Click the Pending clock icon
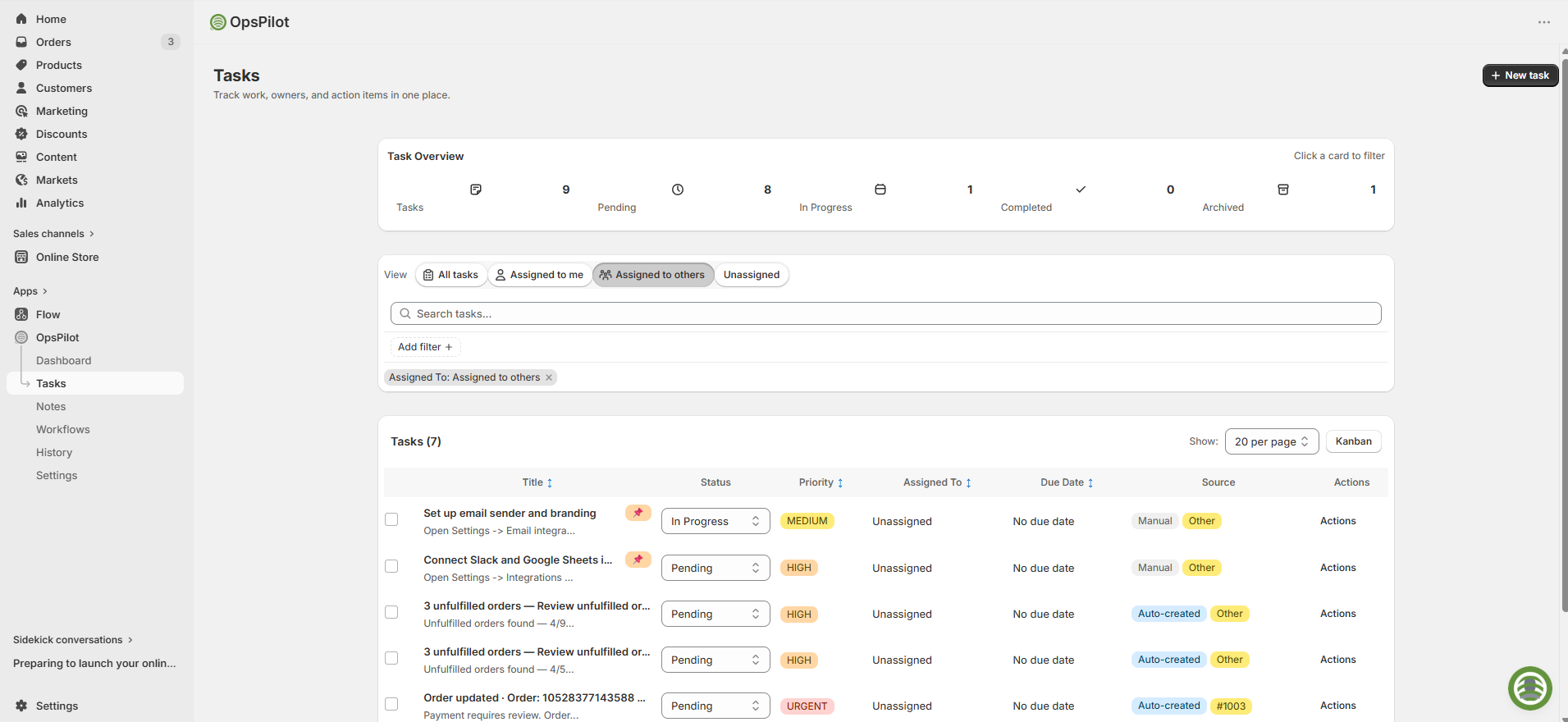The height and width of the screenshot is (722, 1568). coord(678,190)
